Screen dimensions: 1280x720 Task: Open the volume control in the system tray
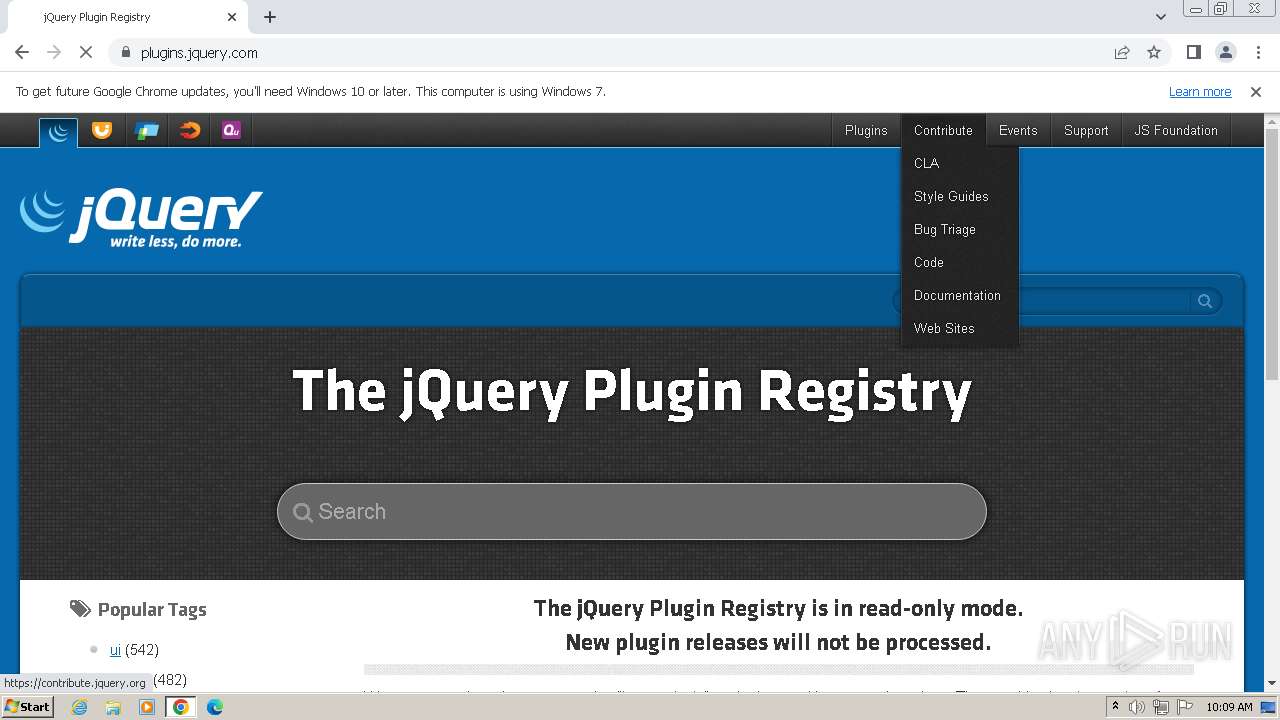coord(1137,707)
